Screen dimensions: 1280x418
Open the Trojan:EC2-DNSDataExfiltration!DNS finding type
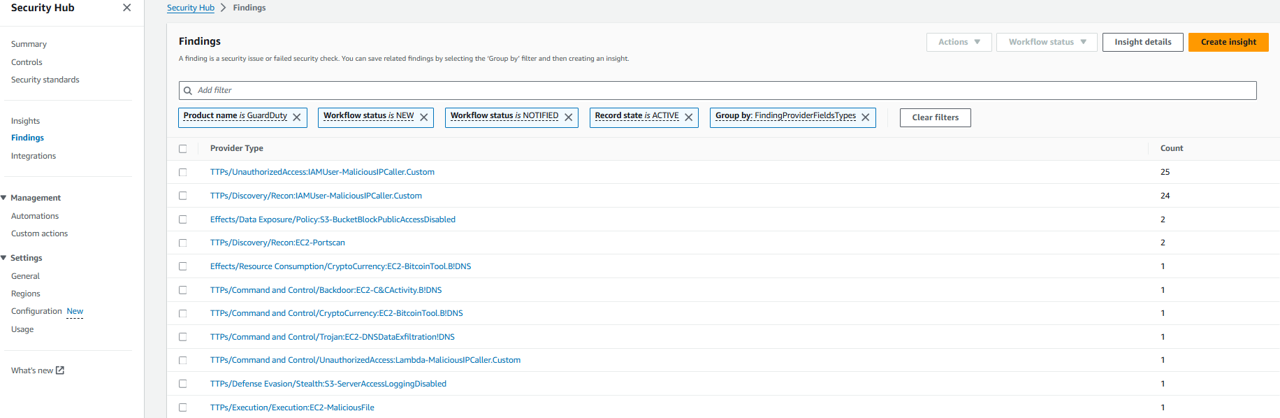tap(332, 337)
